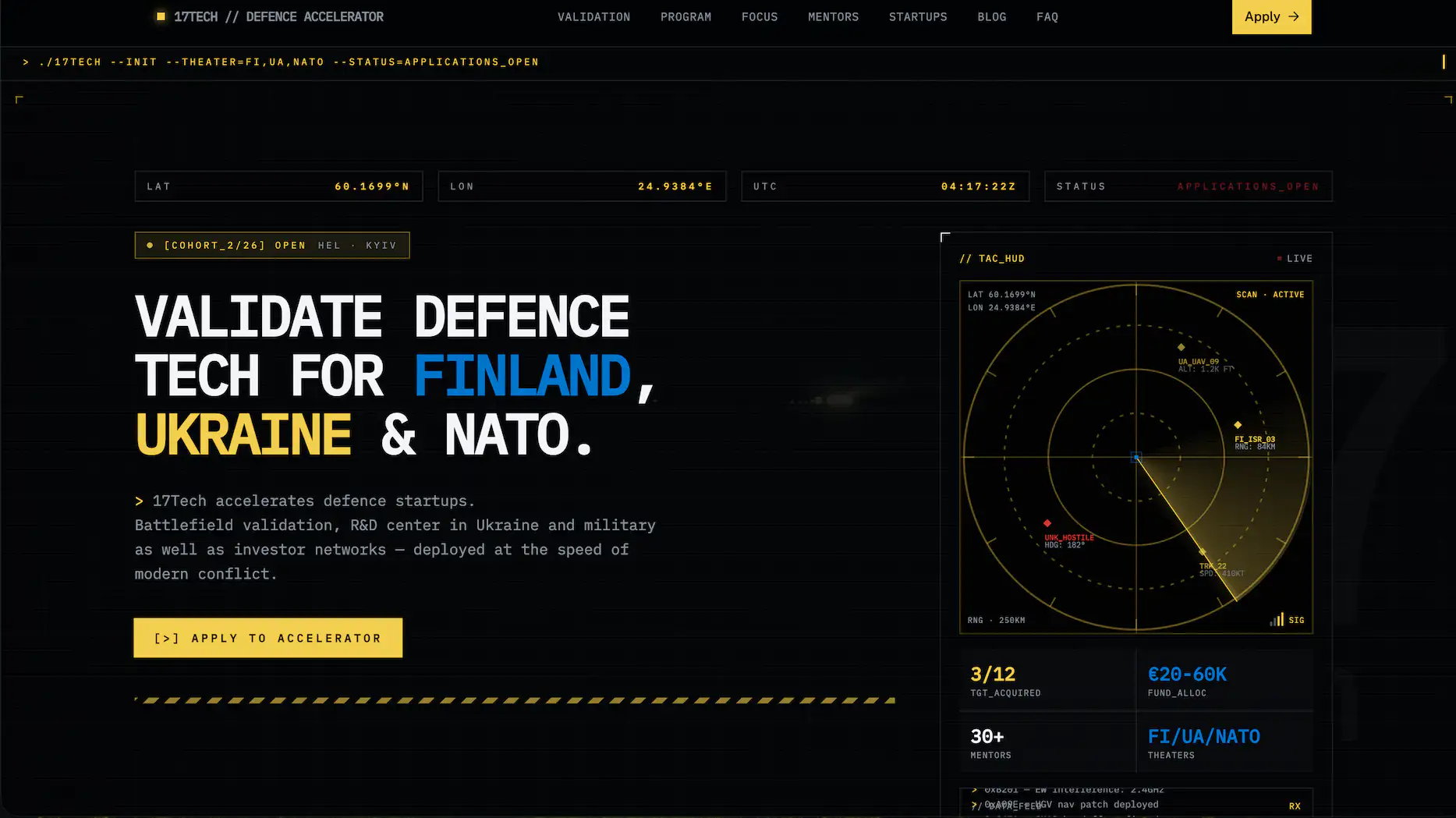Select the TRK_22 radar marker
The image size is (1456, 818).
[1203, 552]
